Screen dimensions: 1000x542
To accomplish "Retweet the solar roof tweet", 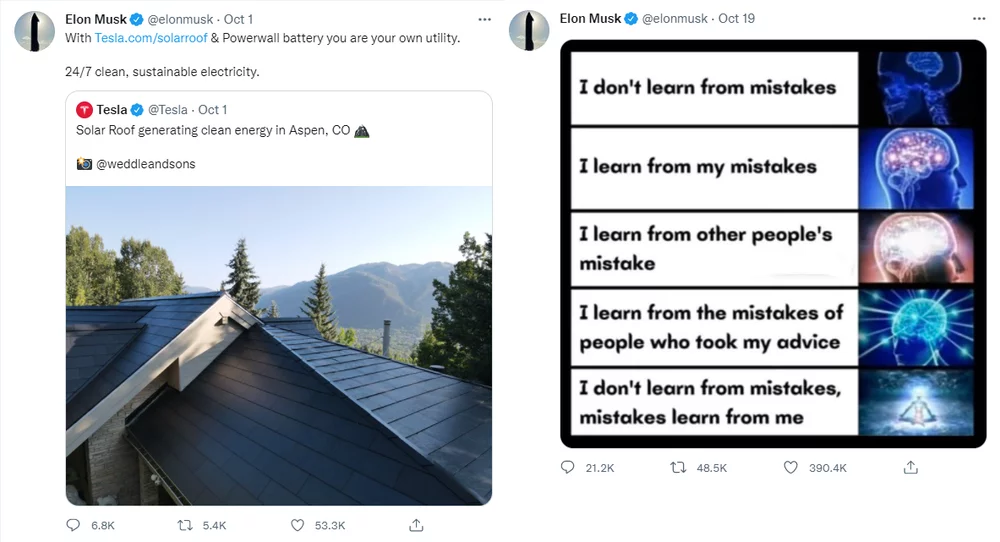I will [184, 525].
